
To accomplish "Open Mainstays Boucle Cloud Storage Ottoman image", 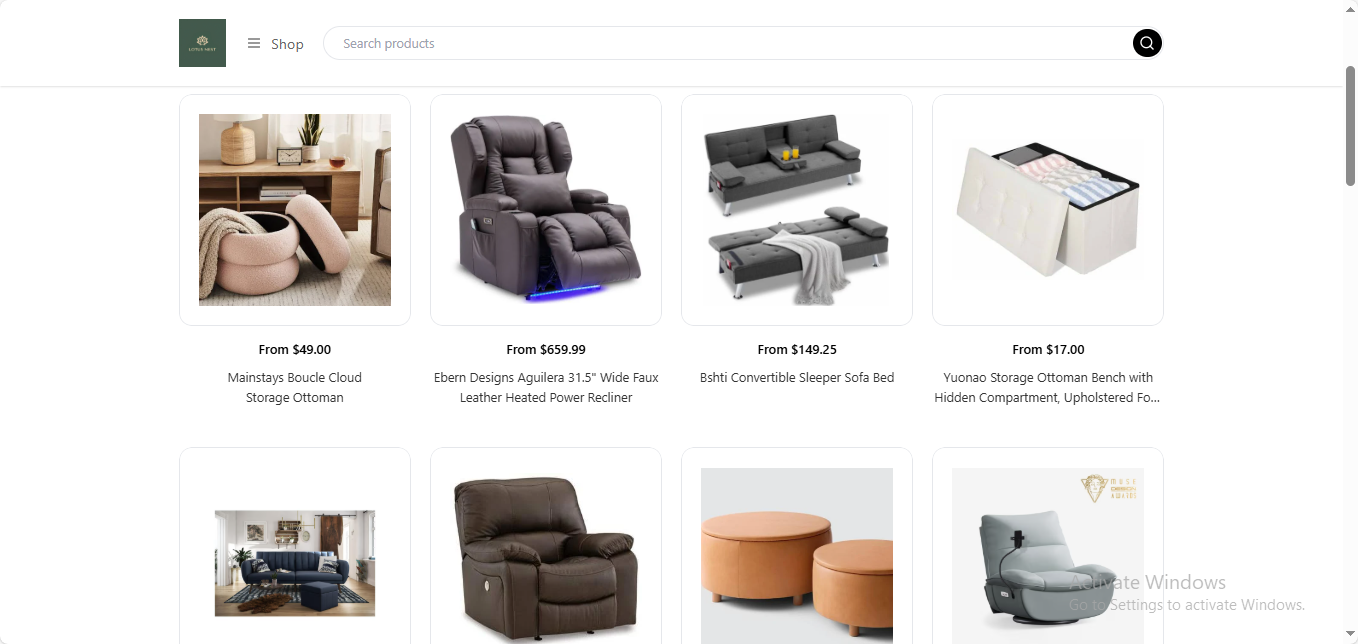I will pyautogui.click(x=295, y=210).
